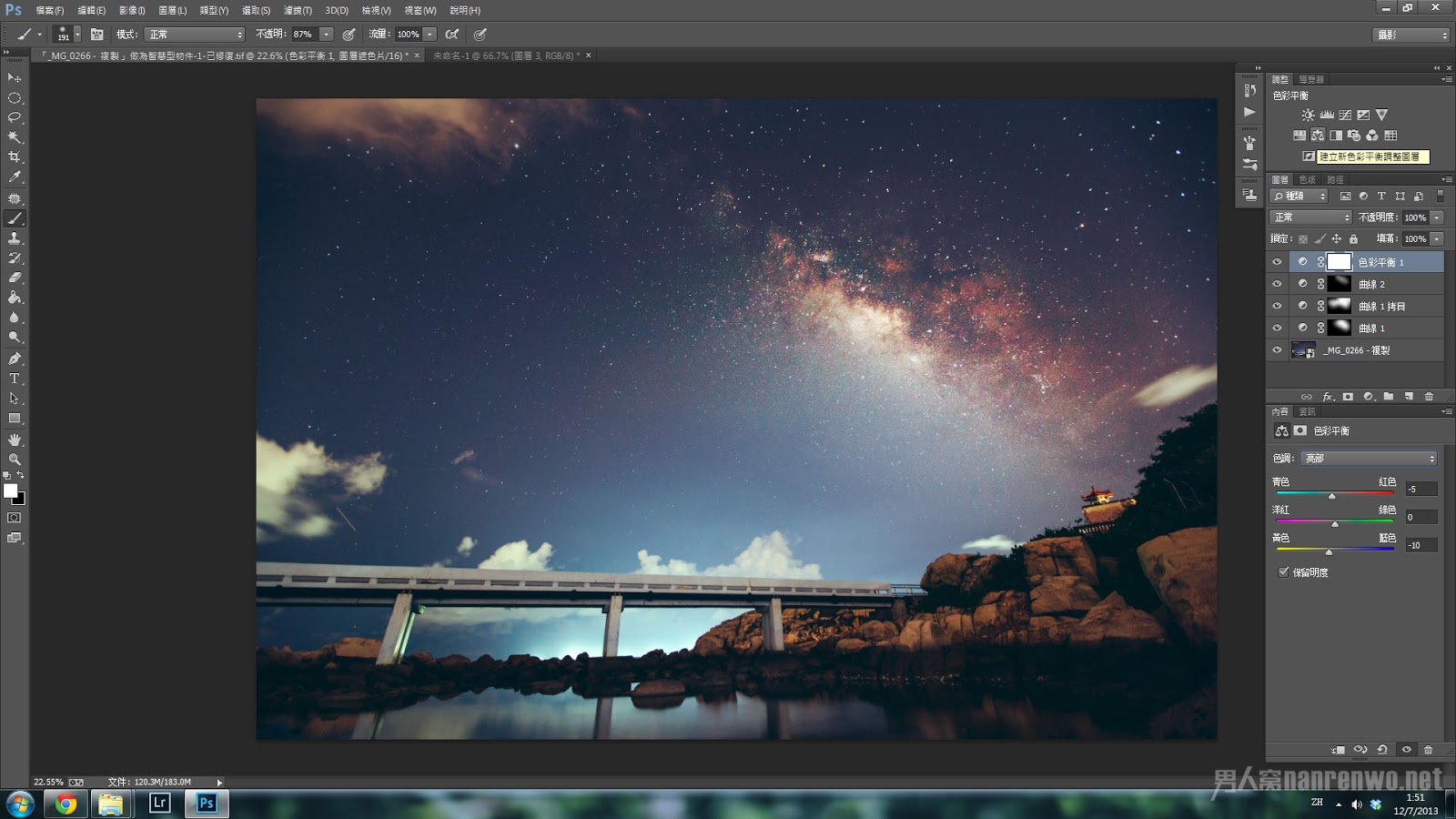1456x819 pixels.
Task: Select the Zoom tool in the toolbox
Action: click(15, 460)
